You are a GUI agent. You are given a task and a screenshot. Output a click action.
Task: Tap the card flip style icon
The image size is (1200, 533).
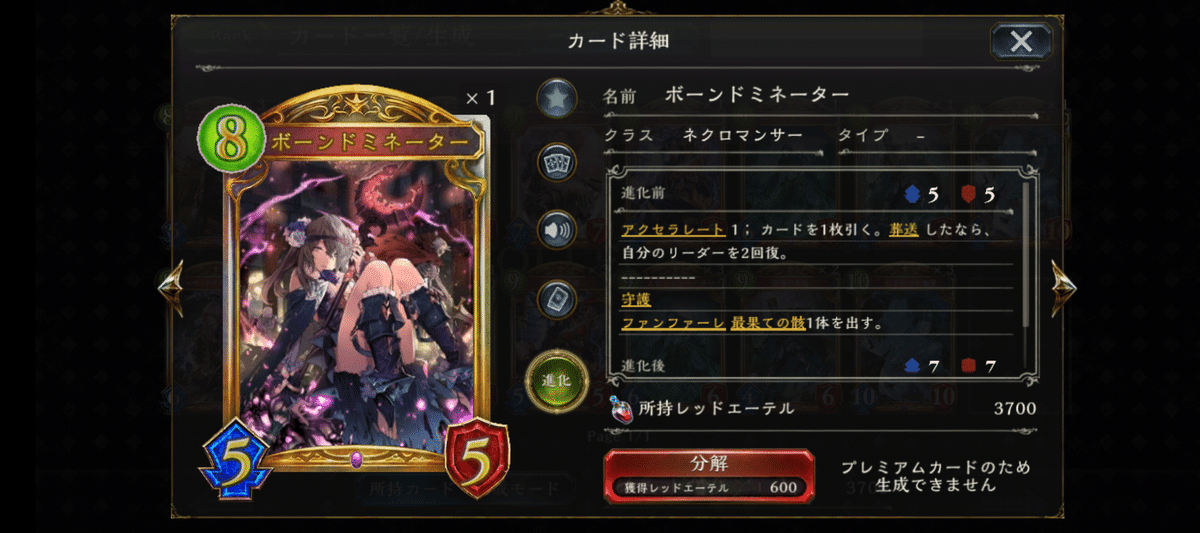(557, 299)
